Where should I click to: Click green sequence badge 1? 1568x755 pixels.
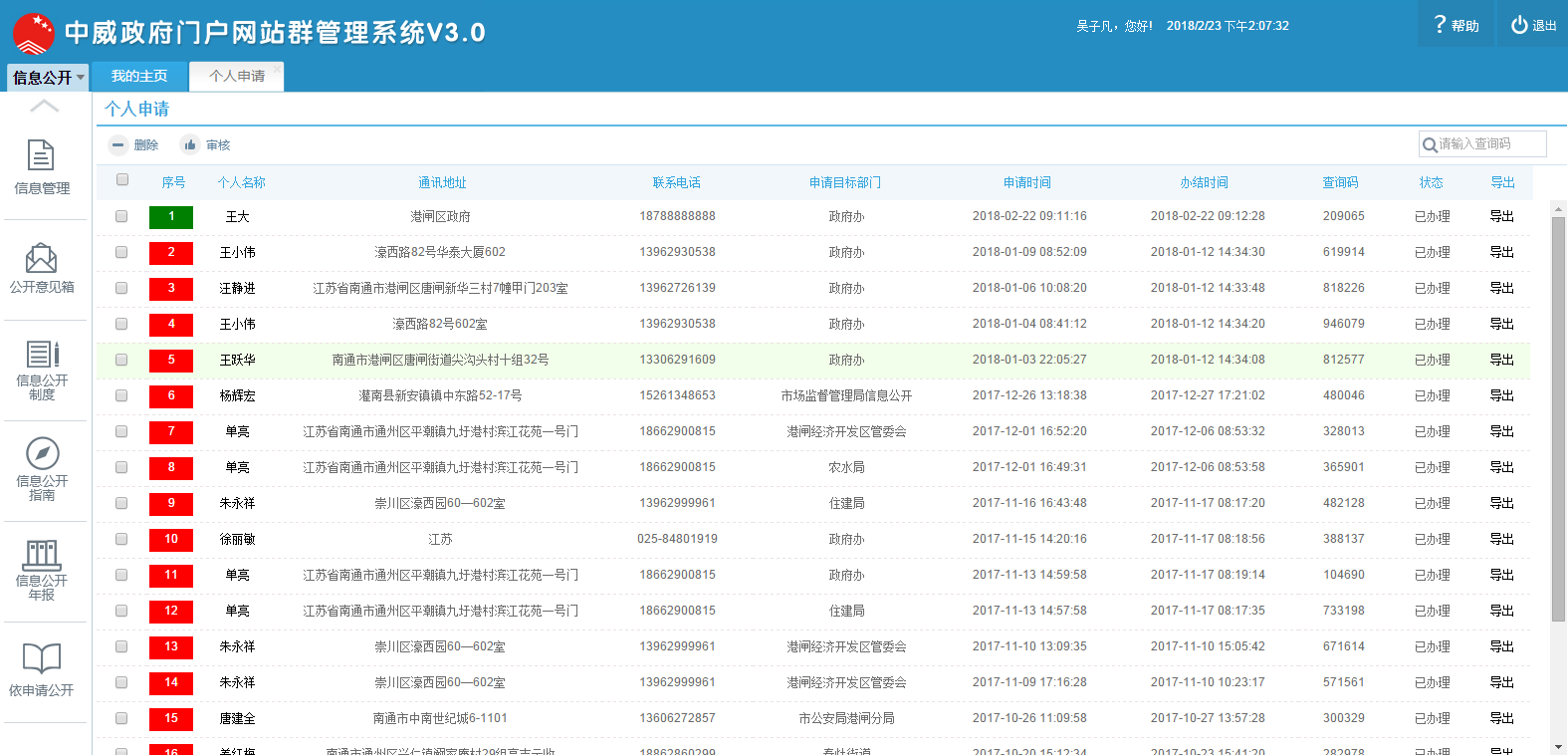click(x=171, y=217)
